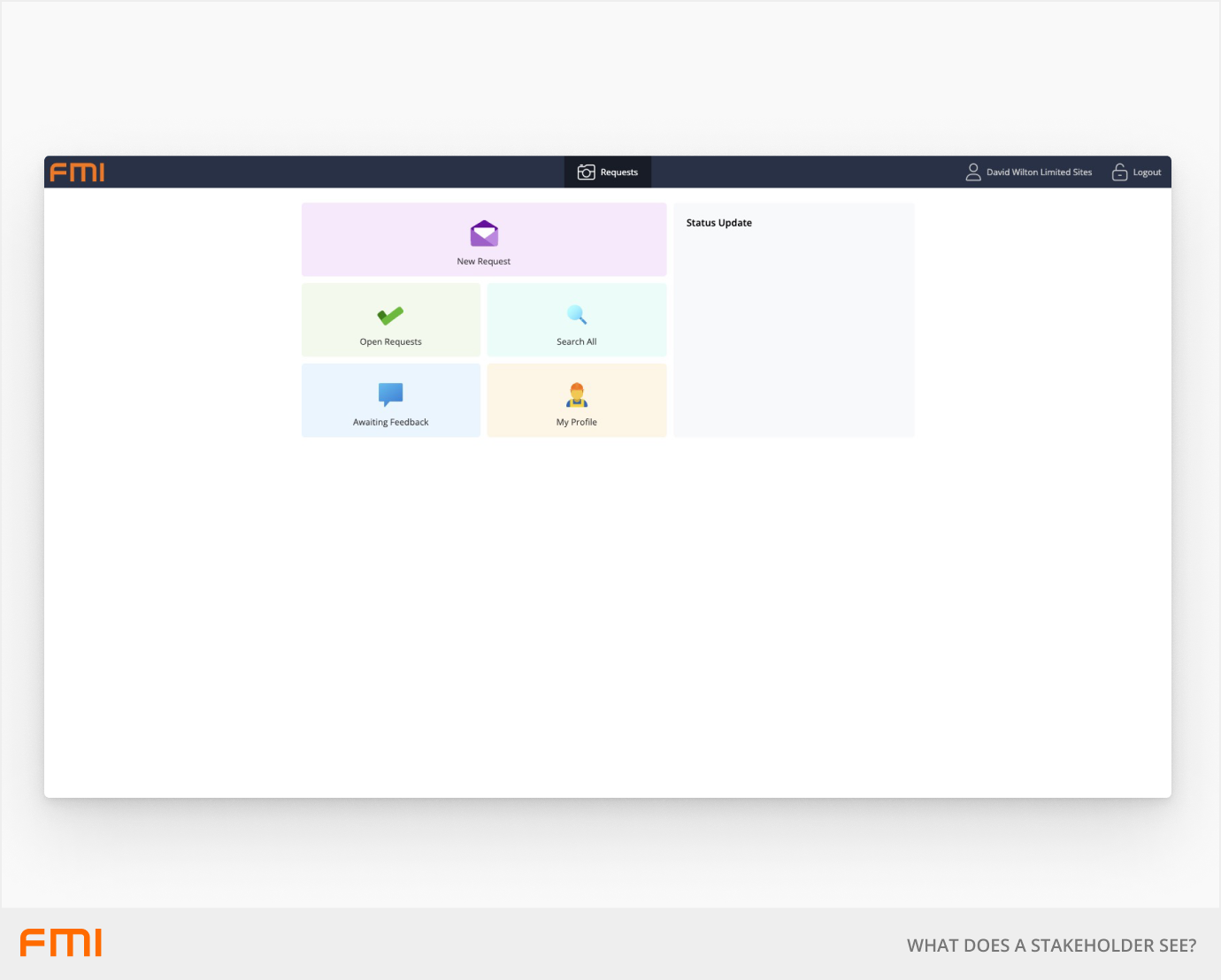Click the FMI logo in navigation bar
1221x980 pixels.
pos(77,172)
